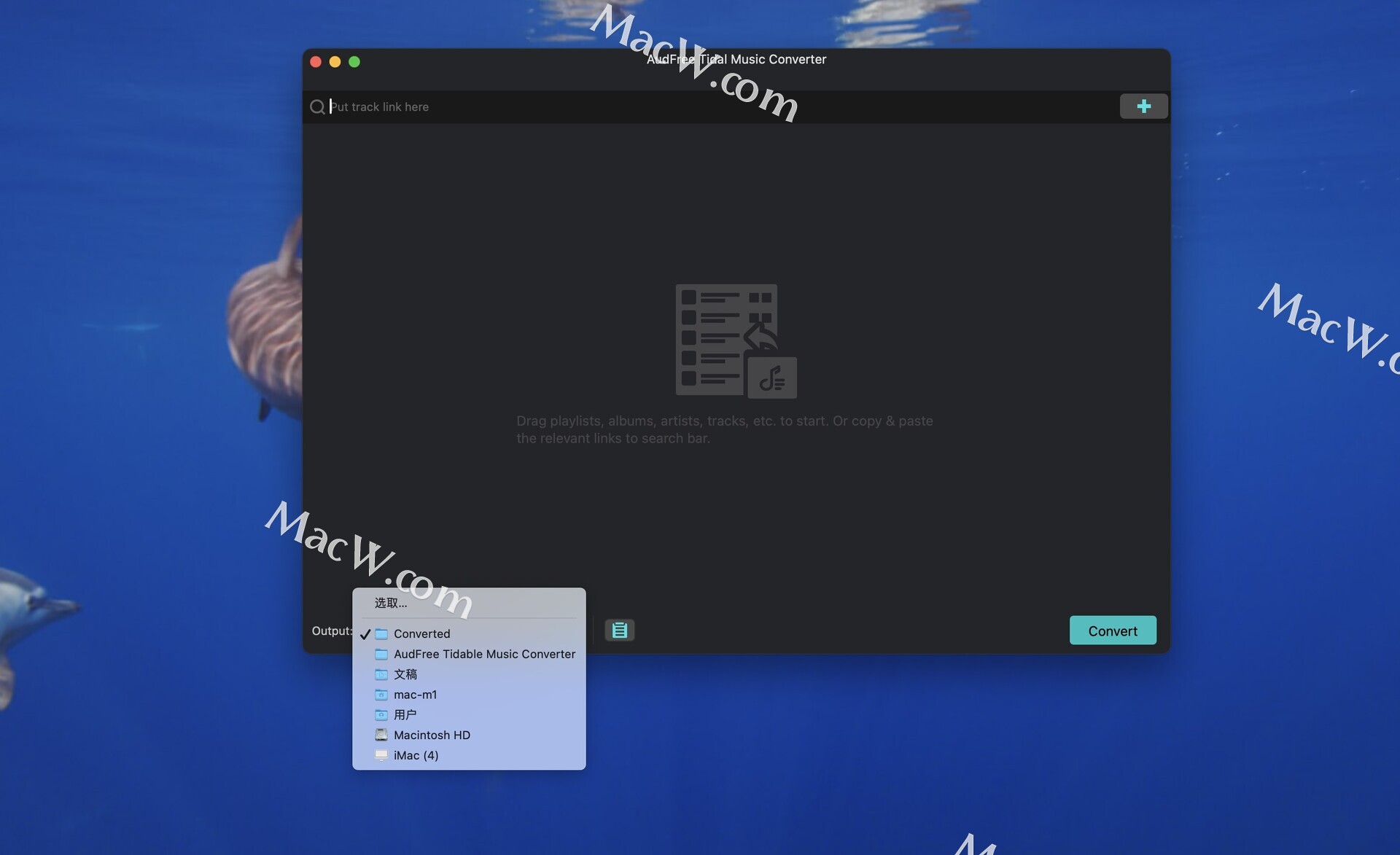Open the converted history list icon

(619, 630)
